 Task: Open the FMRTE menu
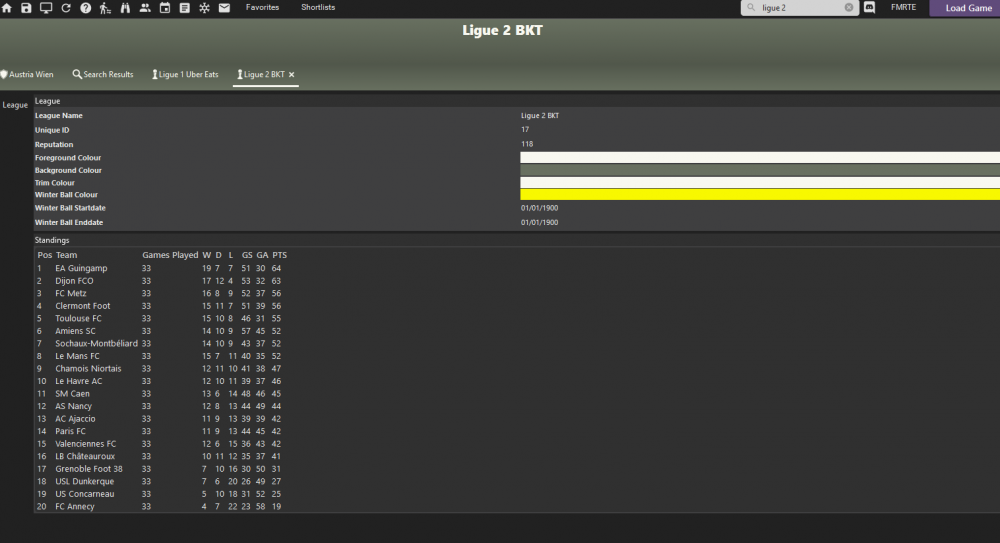tap(903, 8)
